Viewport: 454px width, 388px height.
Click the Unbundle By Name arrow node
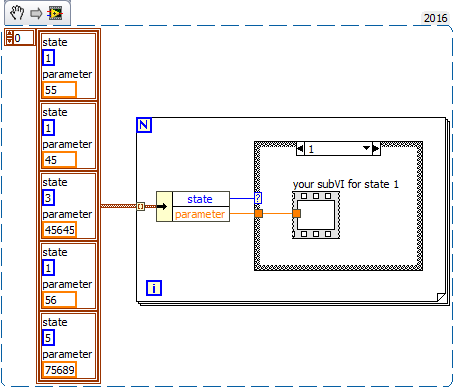pos(164,206)
